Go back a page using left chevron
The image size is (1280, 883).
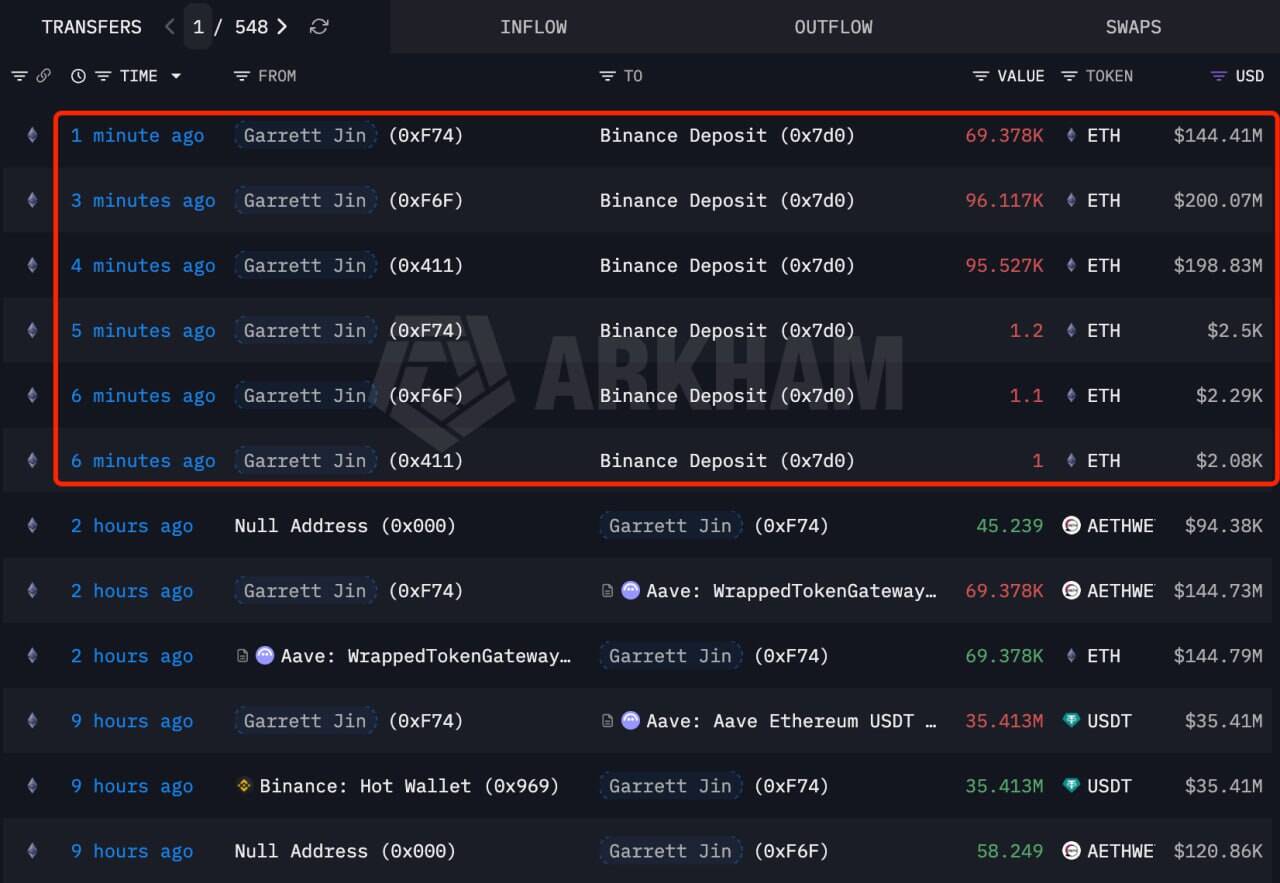click(x=169, y=27)
